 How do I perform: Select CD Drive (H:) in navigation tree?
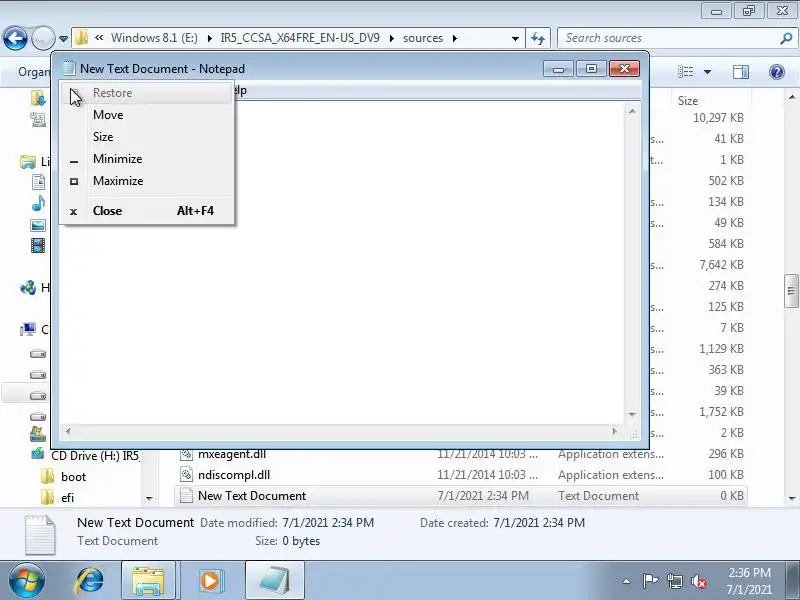(95, 455)
